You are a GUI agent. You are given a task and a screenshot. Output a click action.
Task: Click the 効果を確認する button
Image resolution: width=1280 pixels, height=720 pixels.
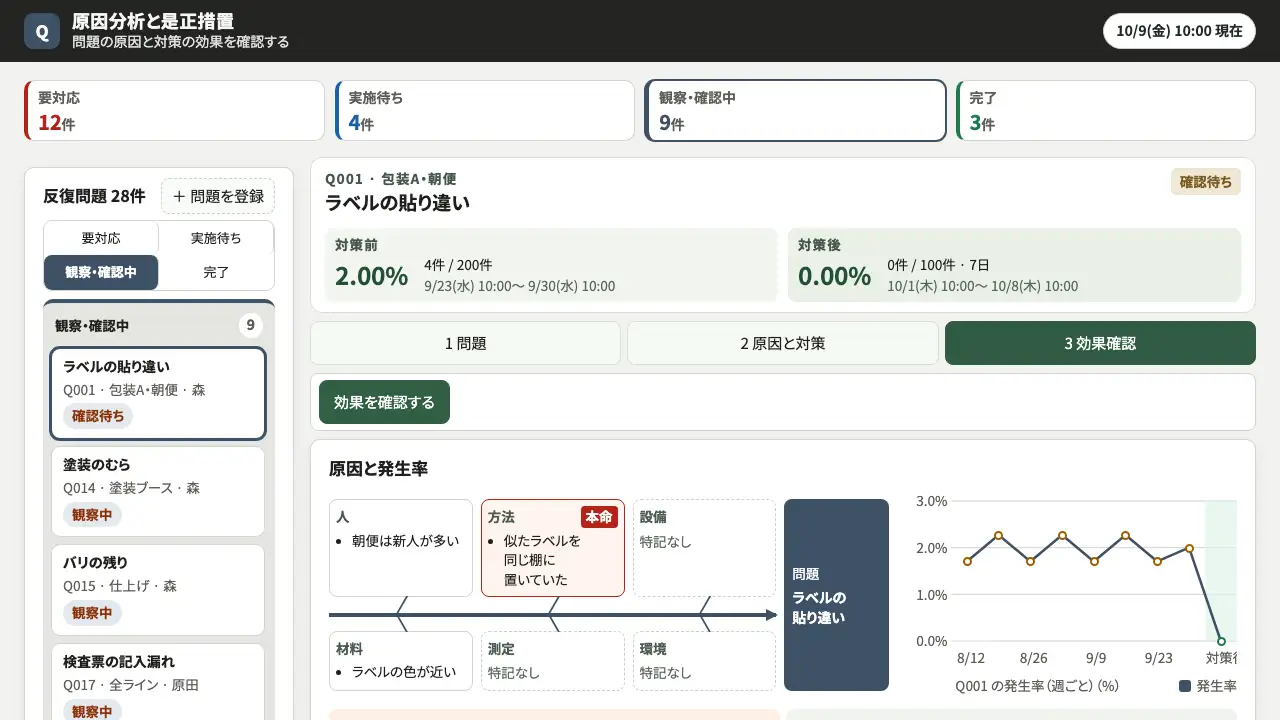(x=384, y=402)
